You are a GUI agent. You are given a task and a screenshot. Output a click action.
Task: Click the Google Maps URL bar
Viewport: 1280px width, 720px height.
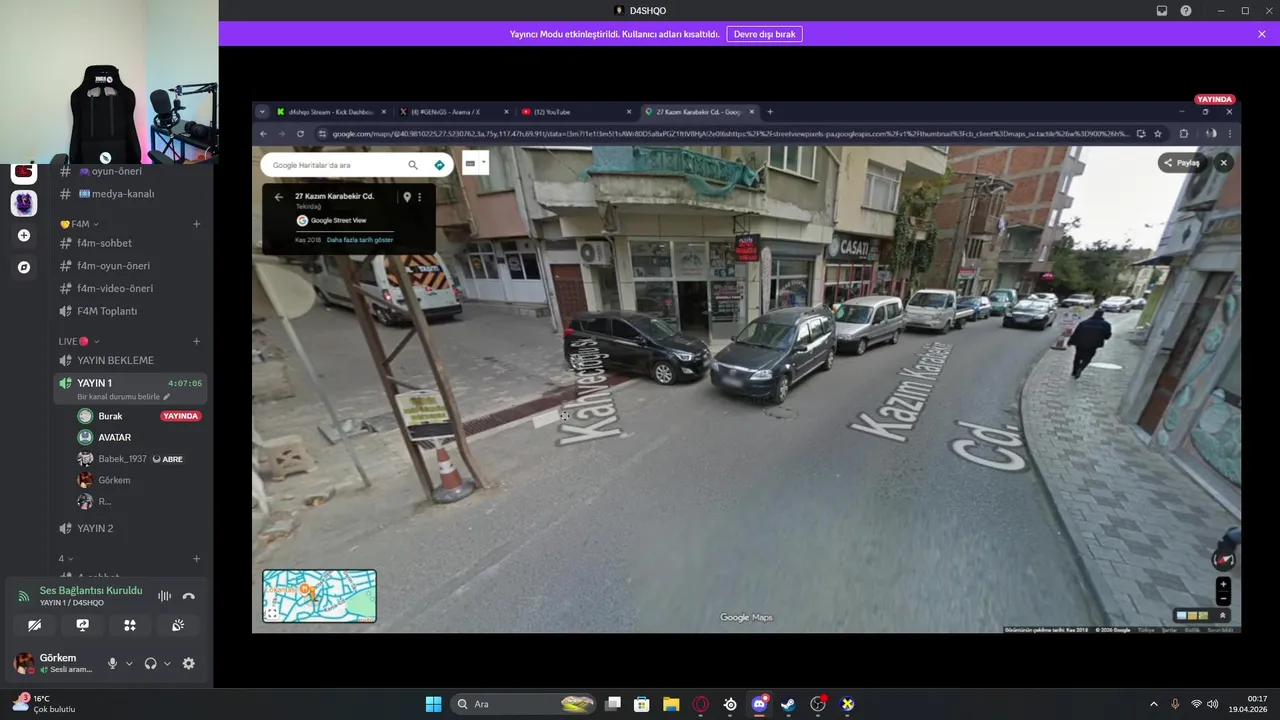730,133
